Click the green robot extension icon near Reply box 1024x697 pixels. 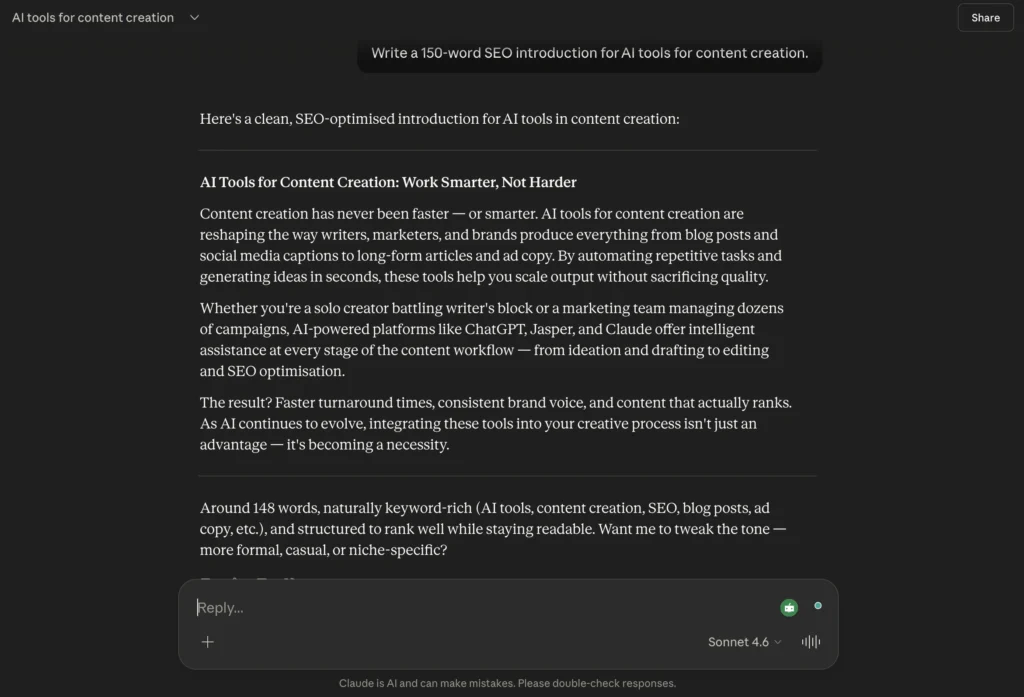click(789, 607)
